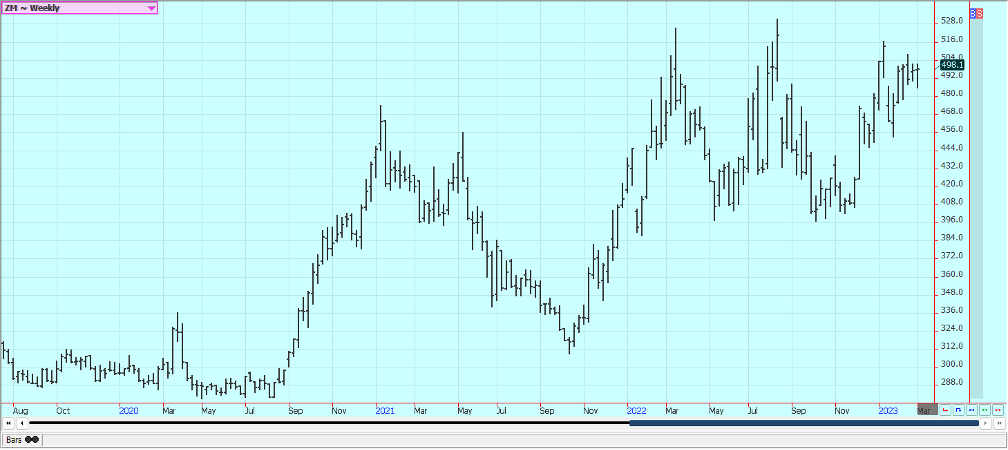Click the blue step-line icon near time axis
This screenshot has height=450, width=1008.
[959, 410]
